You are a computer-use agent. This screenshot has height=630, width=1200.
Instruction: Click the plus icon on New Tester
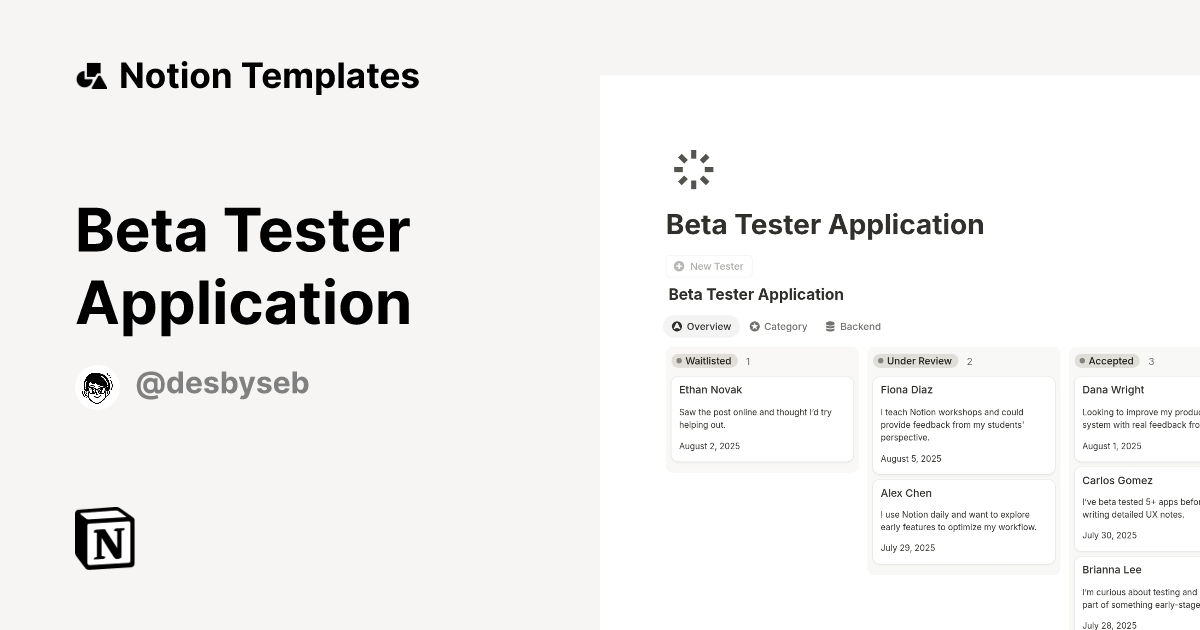678,266
